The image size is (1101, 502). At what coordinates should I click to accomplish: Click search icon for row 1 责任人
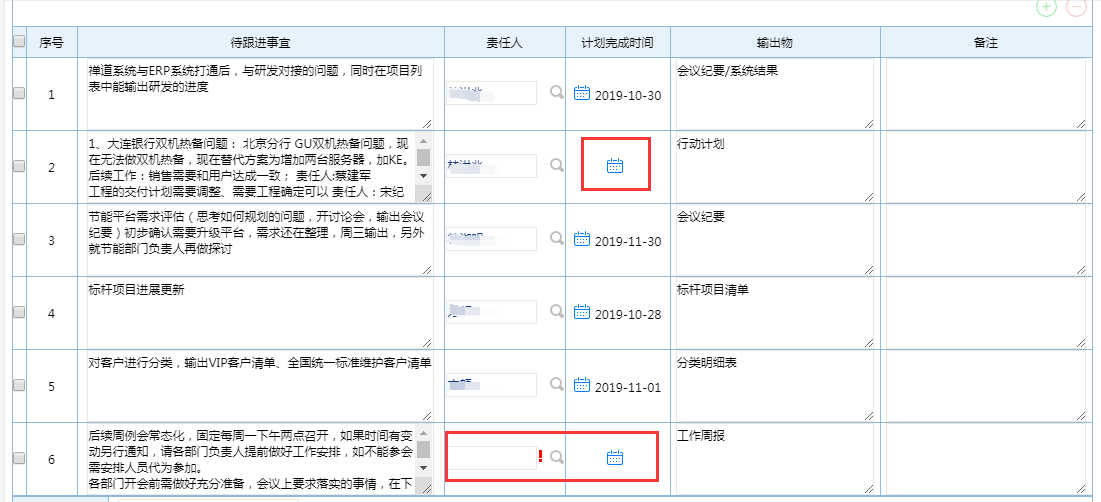coord(558,93)
